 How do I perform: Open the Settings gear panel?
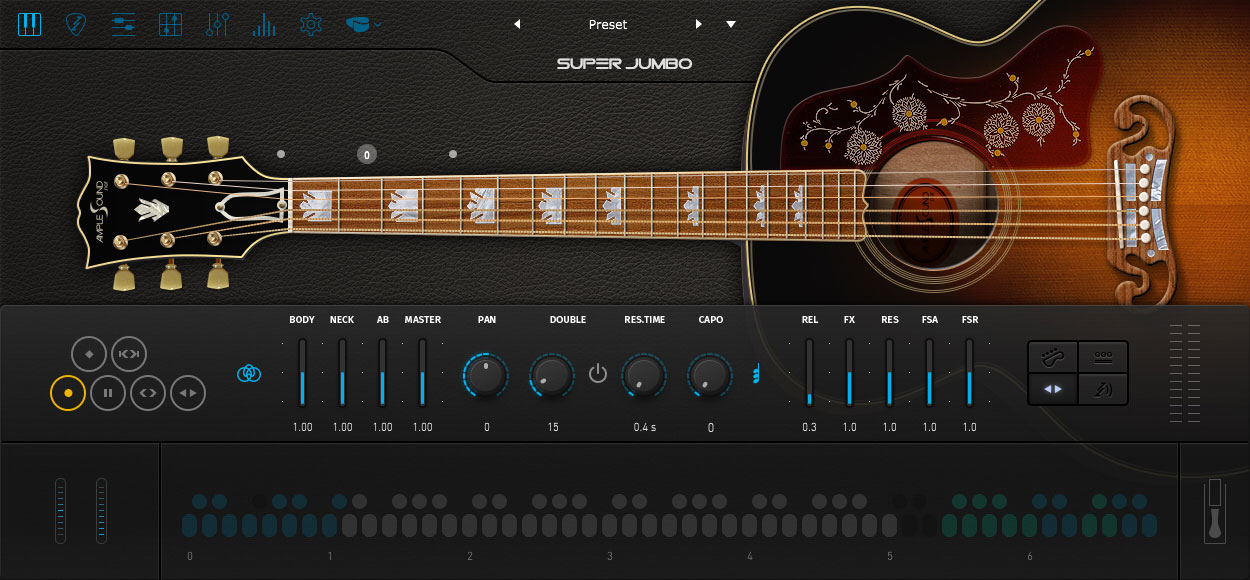[311, 24]
